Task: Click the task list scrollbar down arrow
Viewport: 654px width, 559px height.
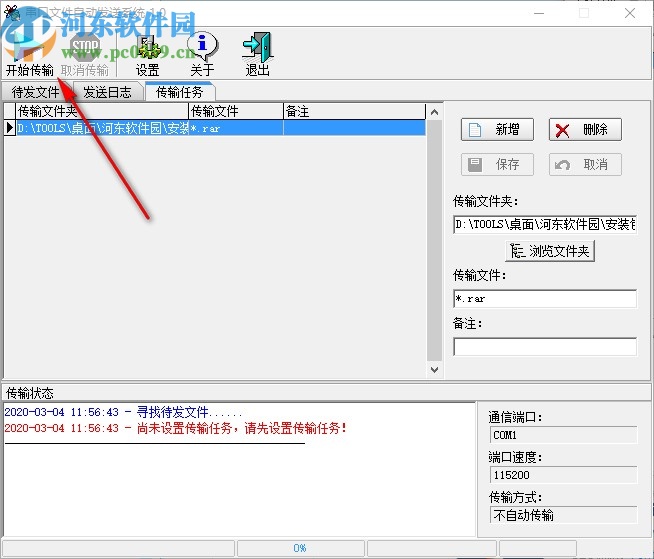Action: pyautogui.click(x=434, y=370)
